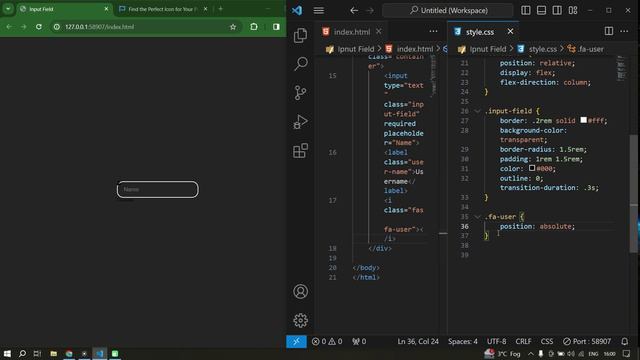
Task: Open index.html breadcrumb dropdown
Action: pos(409,49)
